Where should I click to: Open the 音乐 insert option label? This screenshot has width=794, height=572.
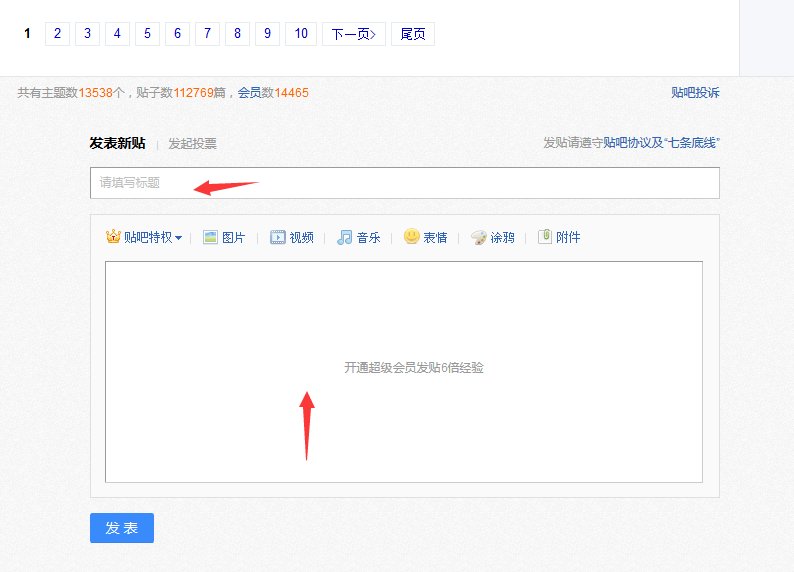369,237
